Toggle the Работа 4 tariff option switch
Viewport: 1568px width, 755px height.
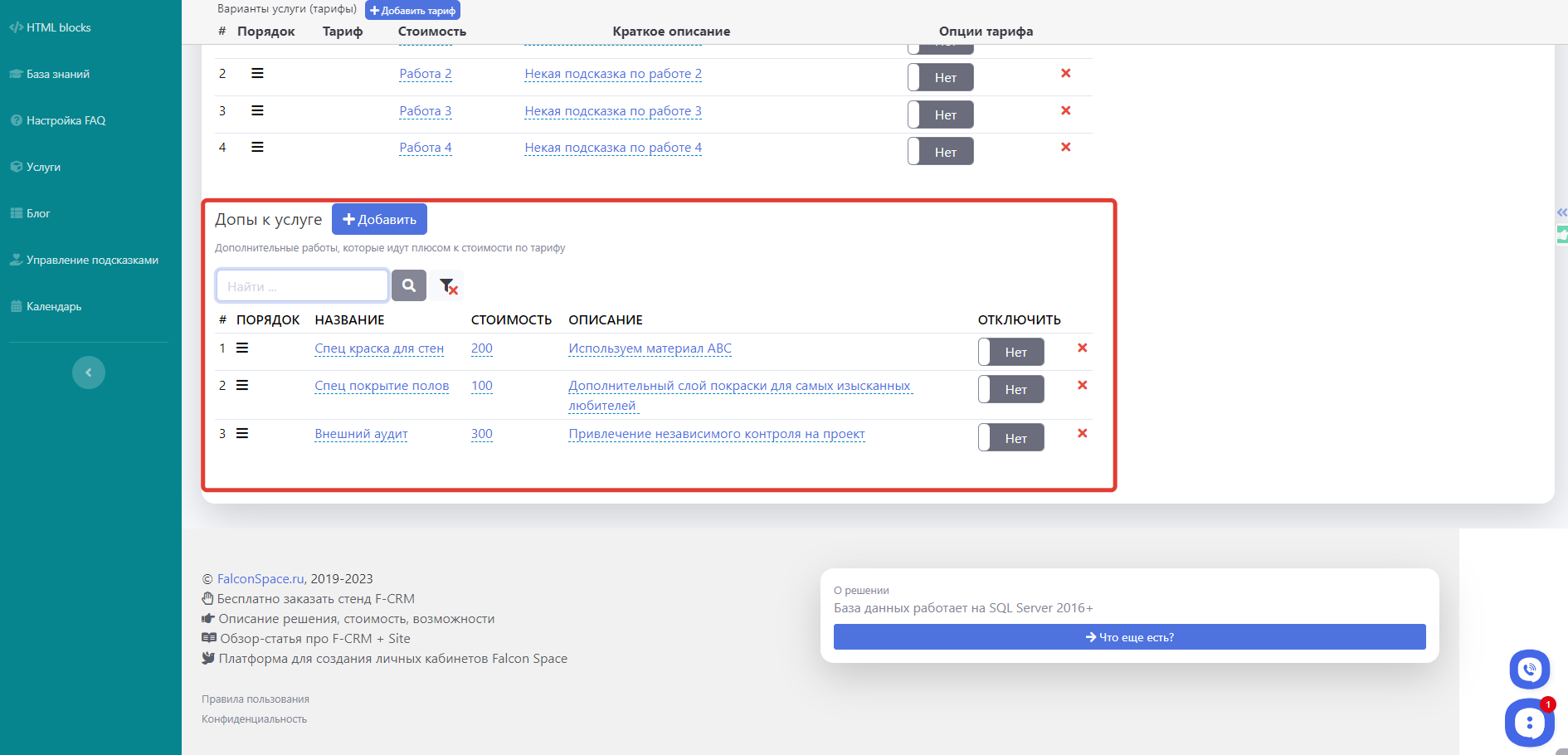(x=940, y=152)
